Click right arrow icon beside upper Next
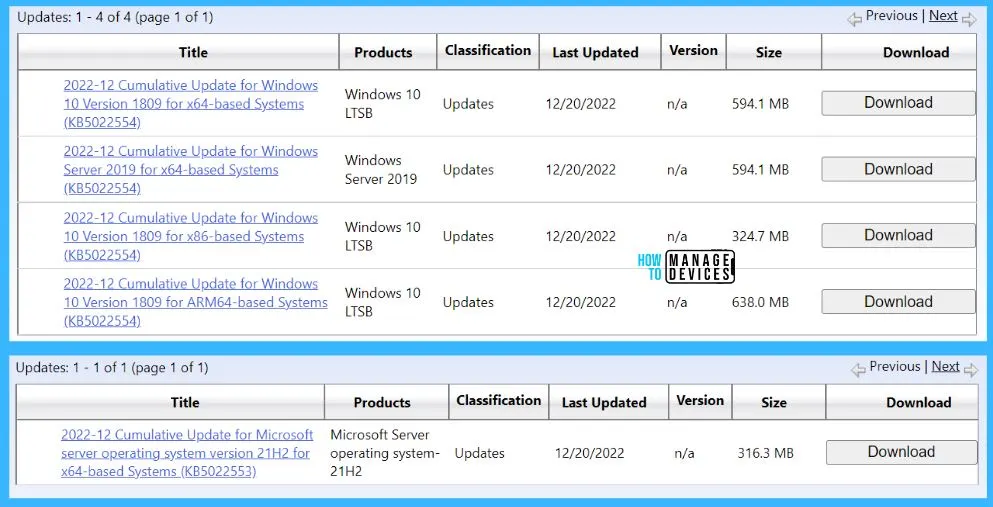This screenshot has height=507, width=993. click(x=969, y=20)
